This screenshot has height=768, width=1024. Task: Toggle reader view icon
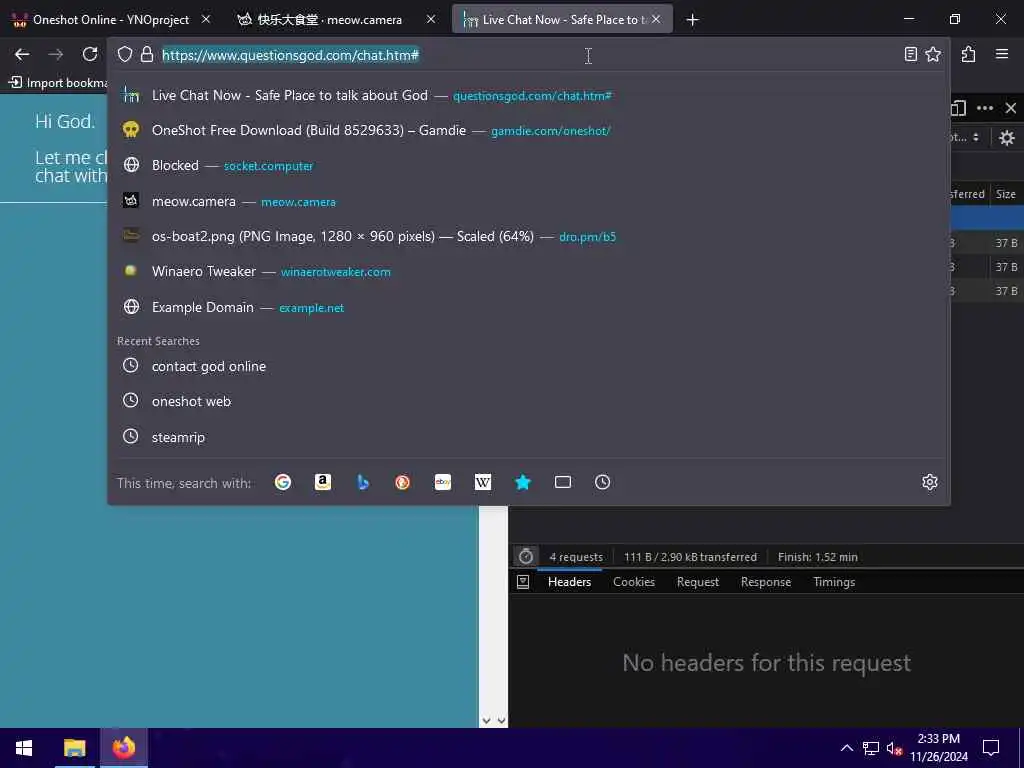coord(910,55)
